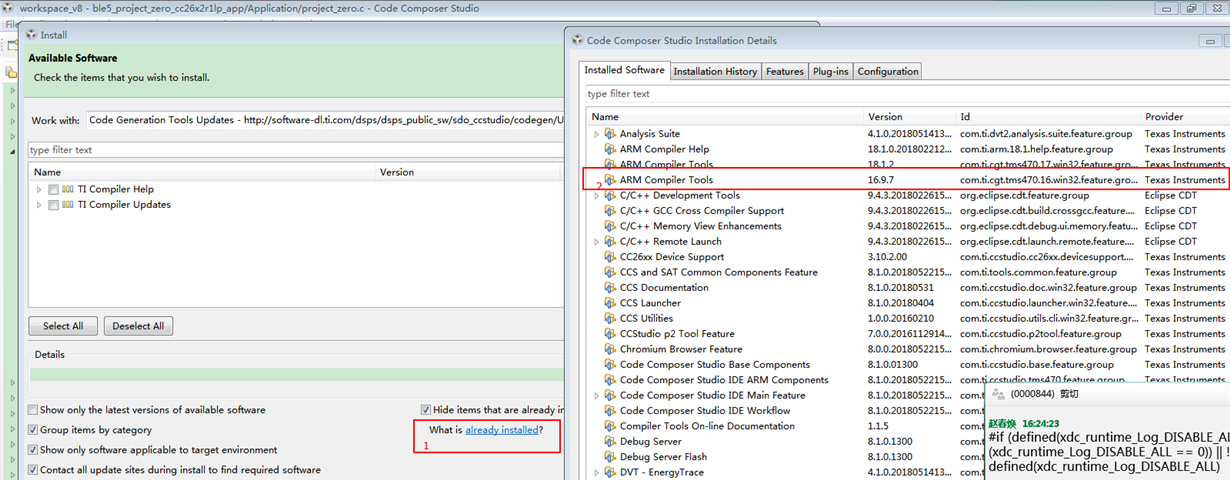
Task: Click the TI Compiler Help category icon
Action: pos(68,189)
